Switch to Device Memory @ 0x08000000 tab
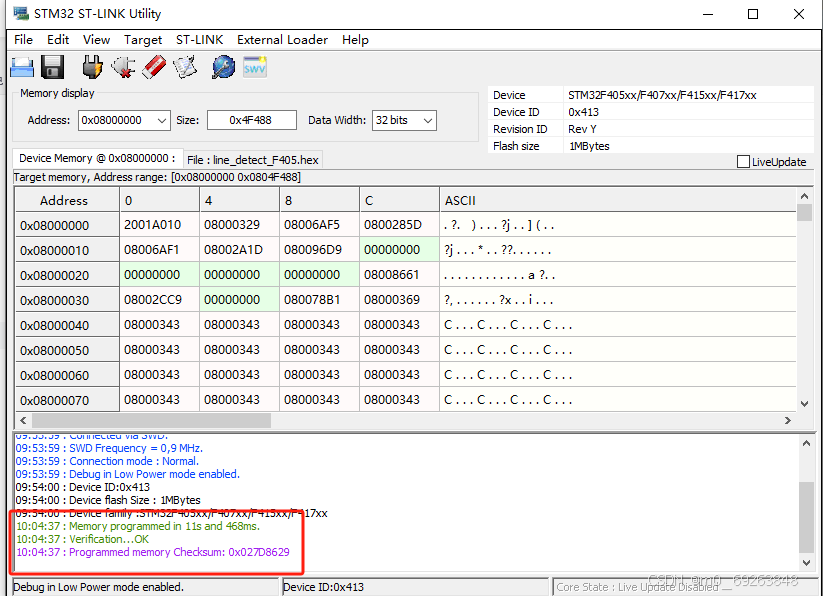This screenshot has height=596, width=823. tap(97, 158)
